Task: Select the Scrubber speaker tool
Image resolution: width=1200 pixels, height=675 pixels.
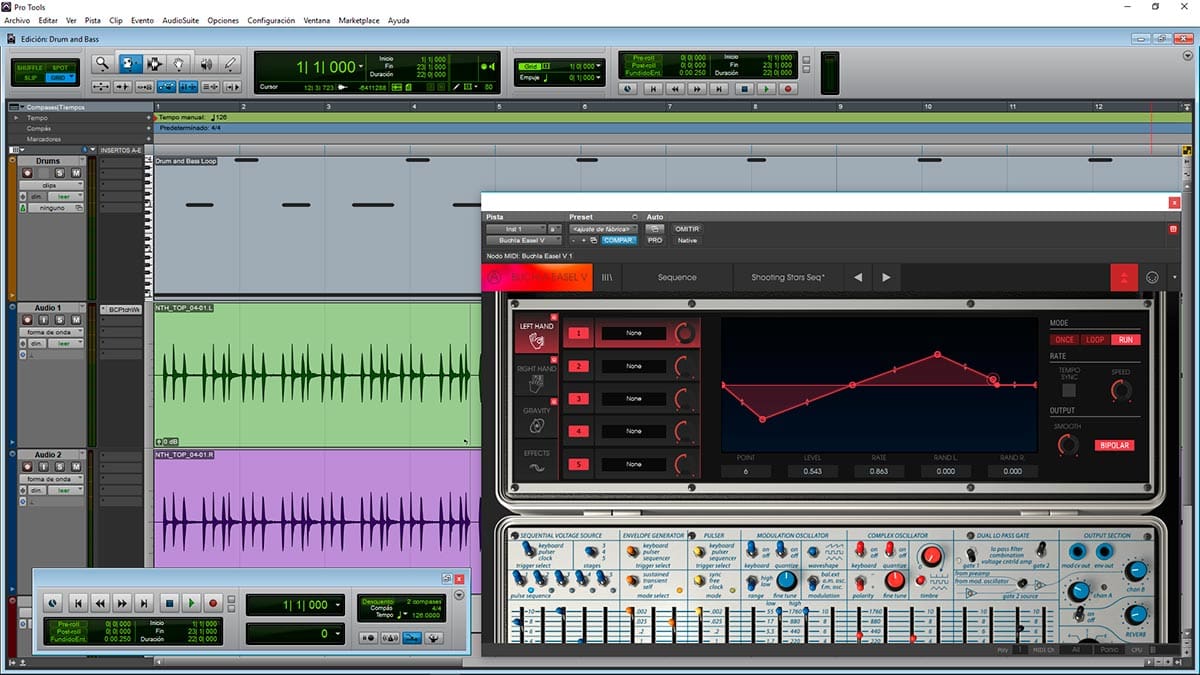Action: [205, 64]
